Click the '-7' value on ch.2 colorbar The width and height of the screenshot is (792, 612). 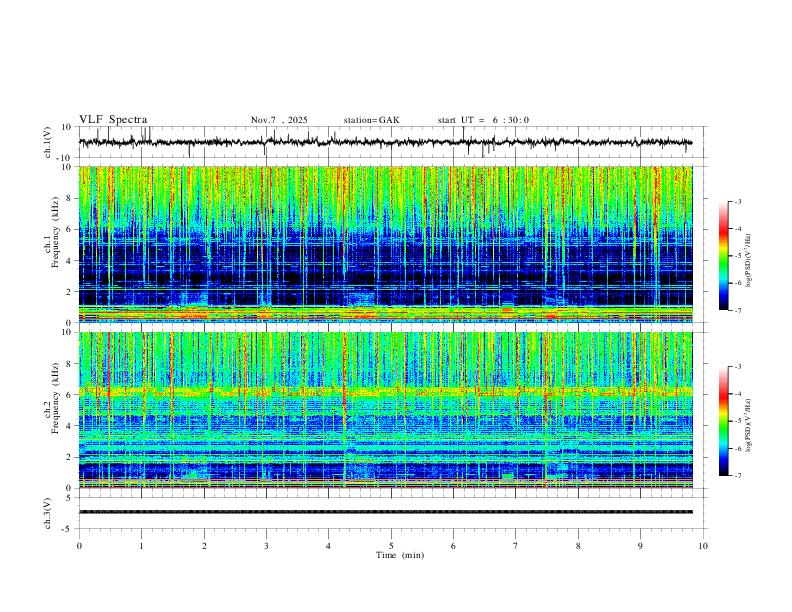738,476
